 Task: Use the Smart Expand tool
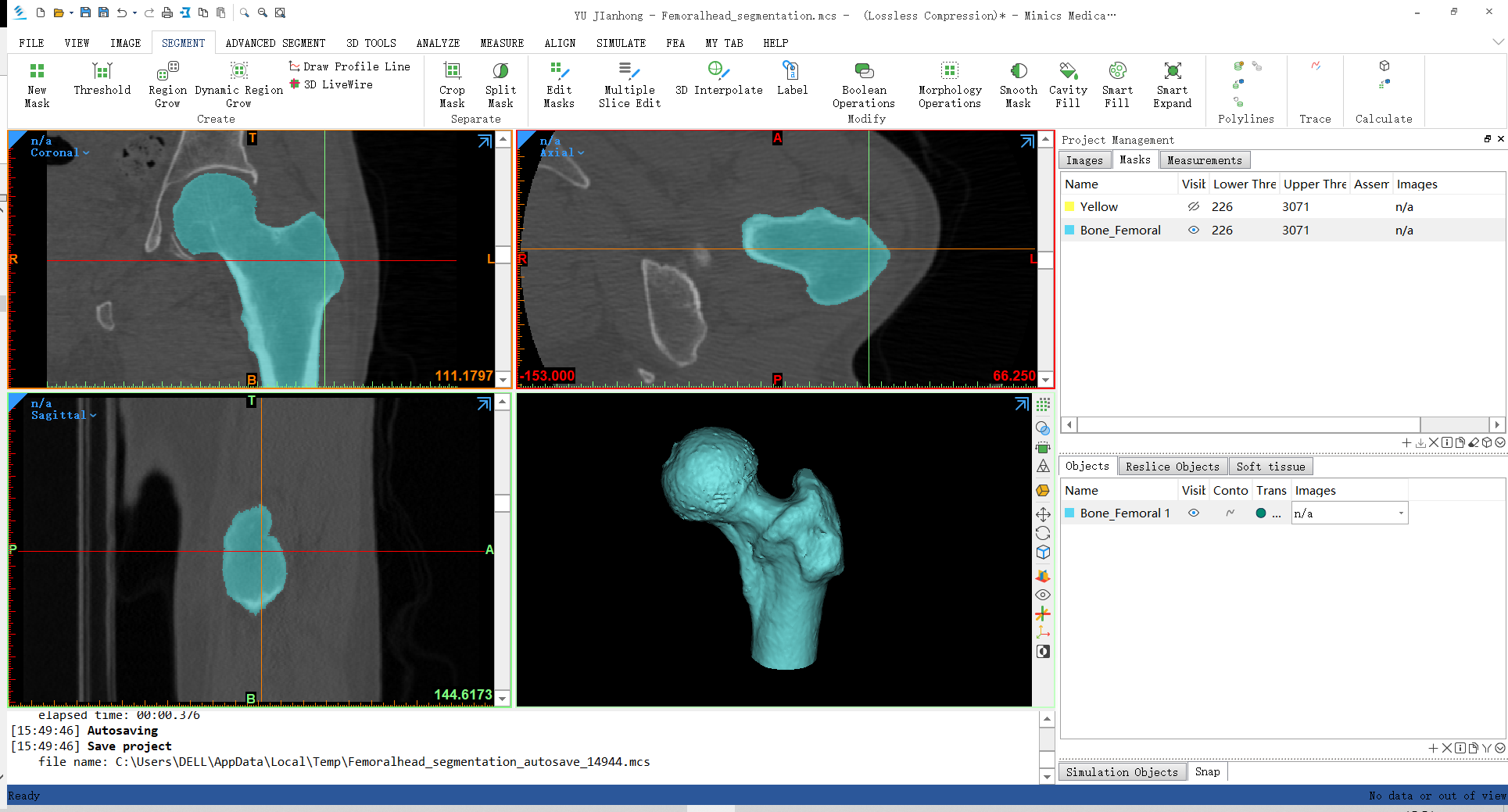1172,84
